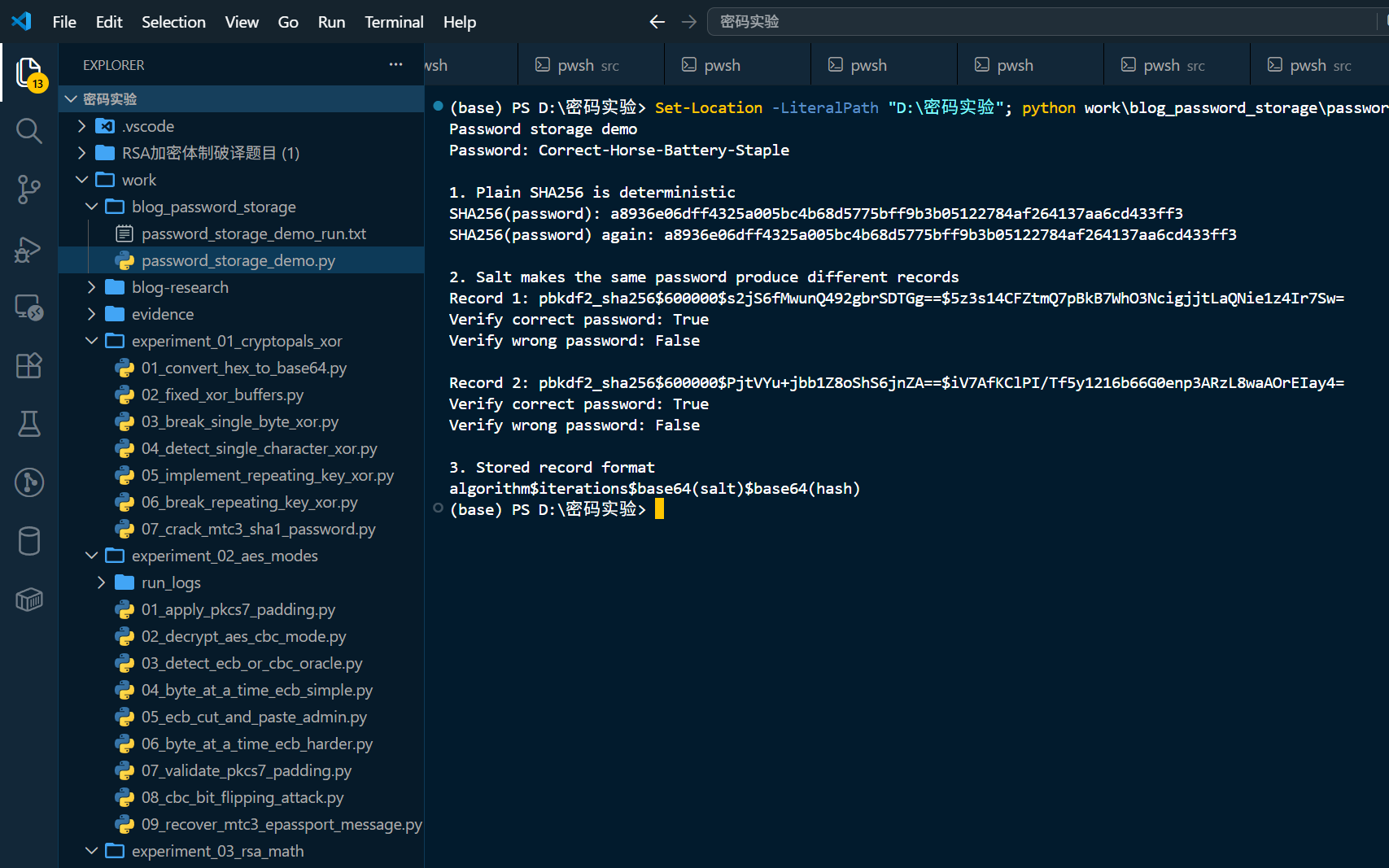Screen dimensions: 1389x868
Task: Open the View menu
Action: click(242, 22)
